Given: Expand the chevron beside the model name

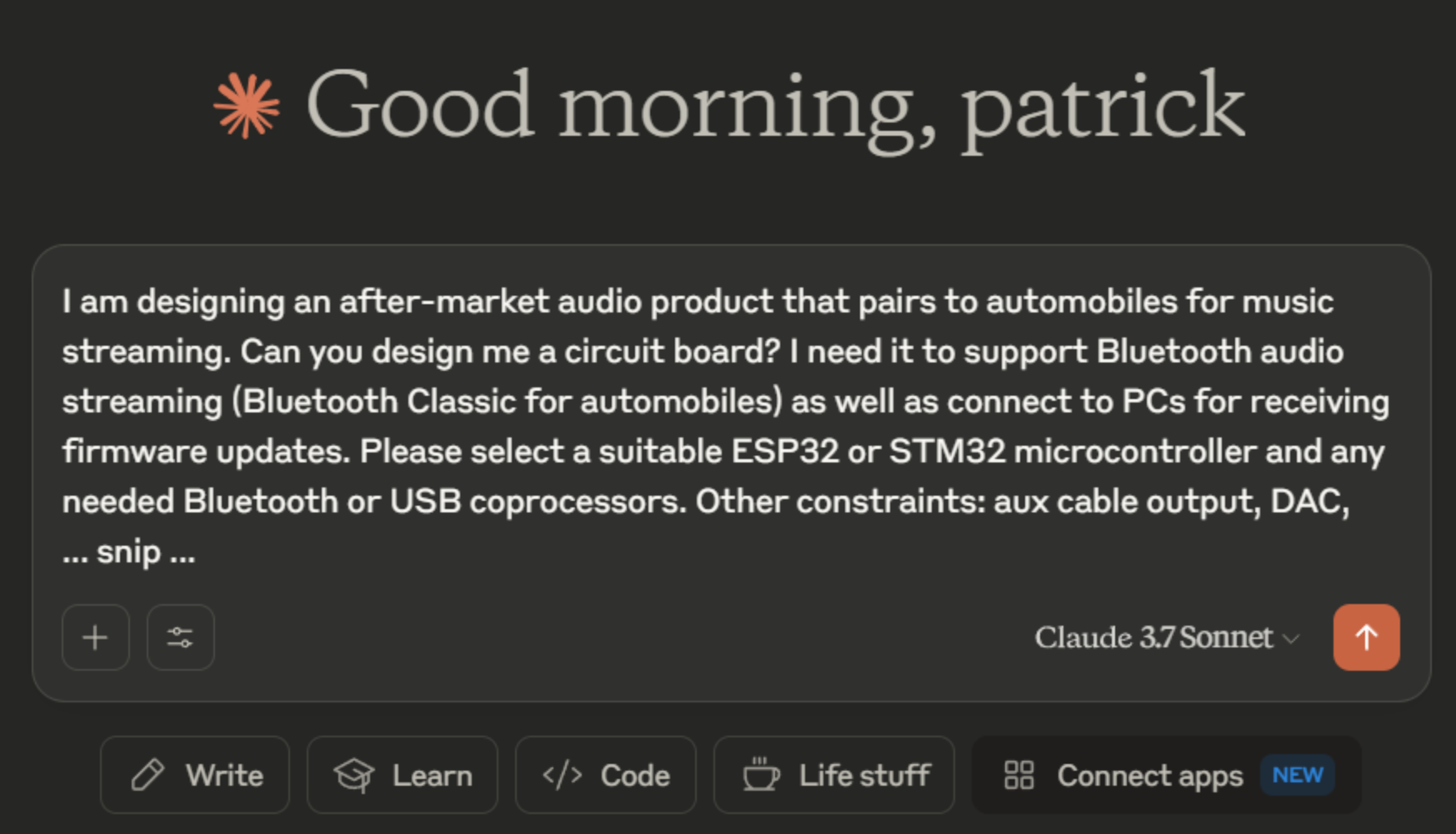Looking at the screenshot, I should [x=1291, y=639].
